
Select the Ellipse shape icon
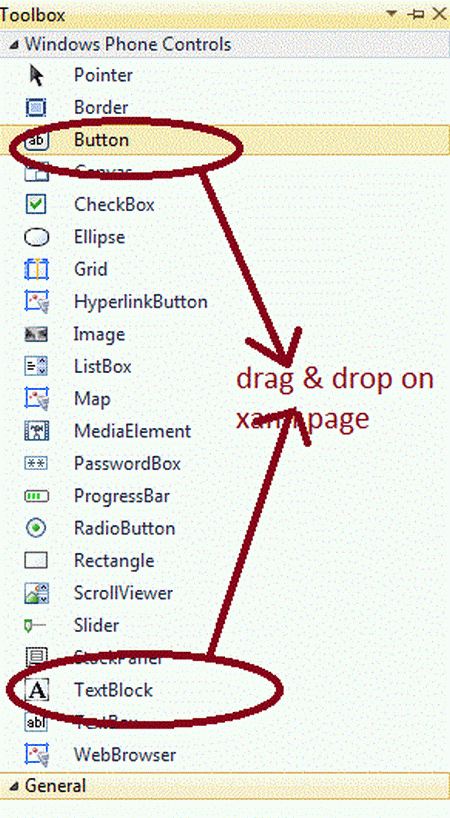37,237
